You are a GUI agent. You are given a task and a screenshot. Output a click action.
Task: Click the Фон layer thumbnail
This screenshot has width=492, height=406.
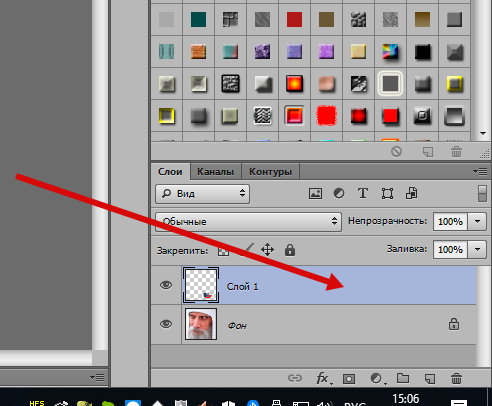click(x=201, y=324)
